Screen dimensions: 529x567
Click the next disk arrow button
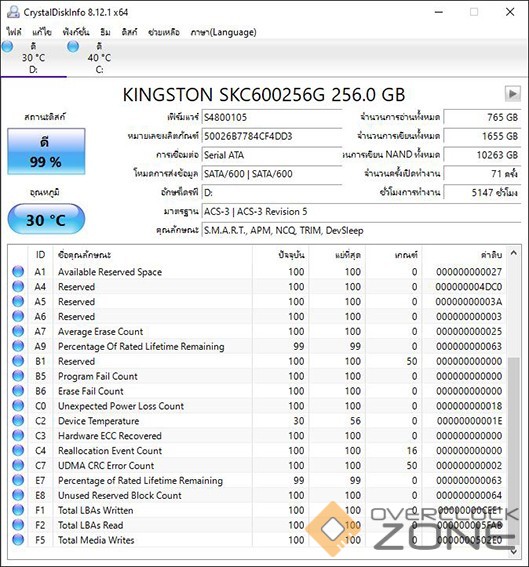coord(512,94)
